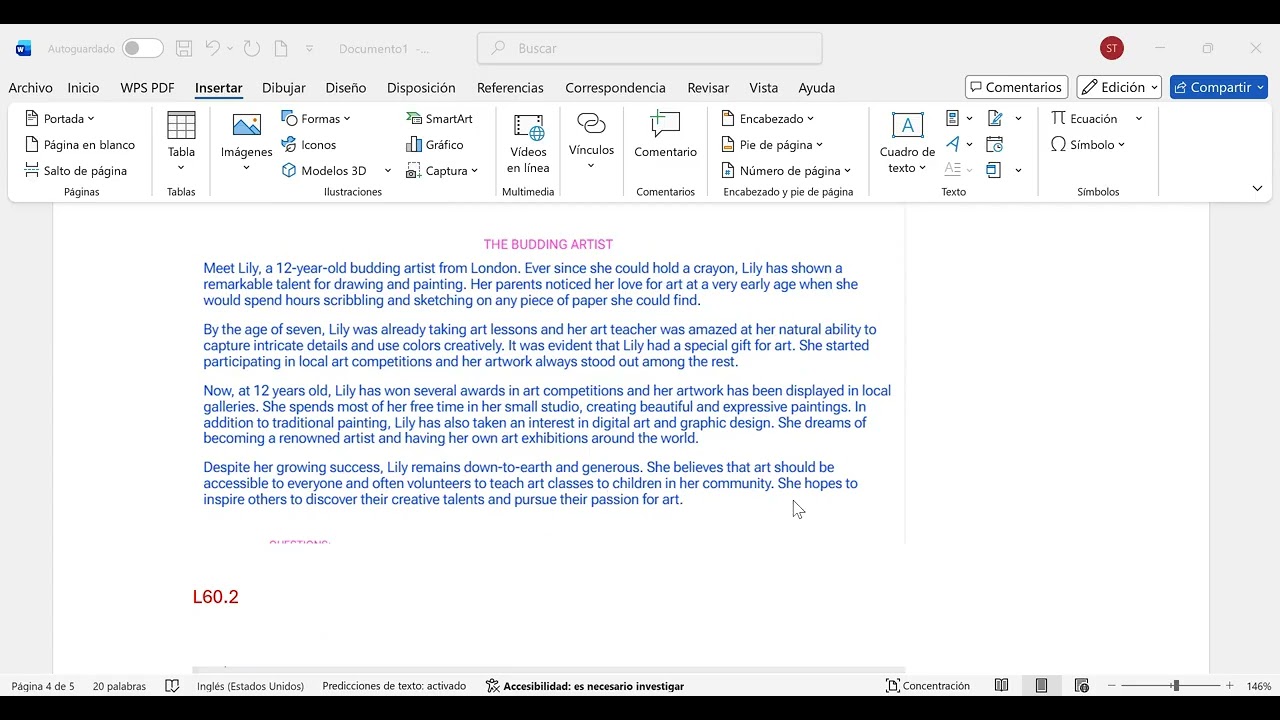
Task: Expand the Ecuación dropdown arrow
Action: coord(1138,118)
